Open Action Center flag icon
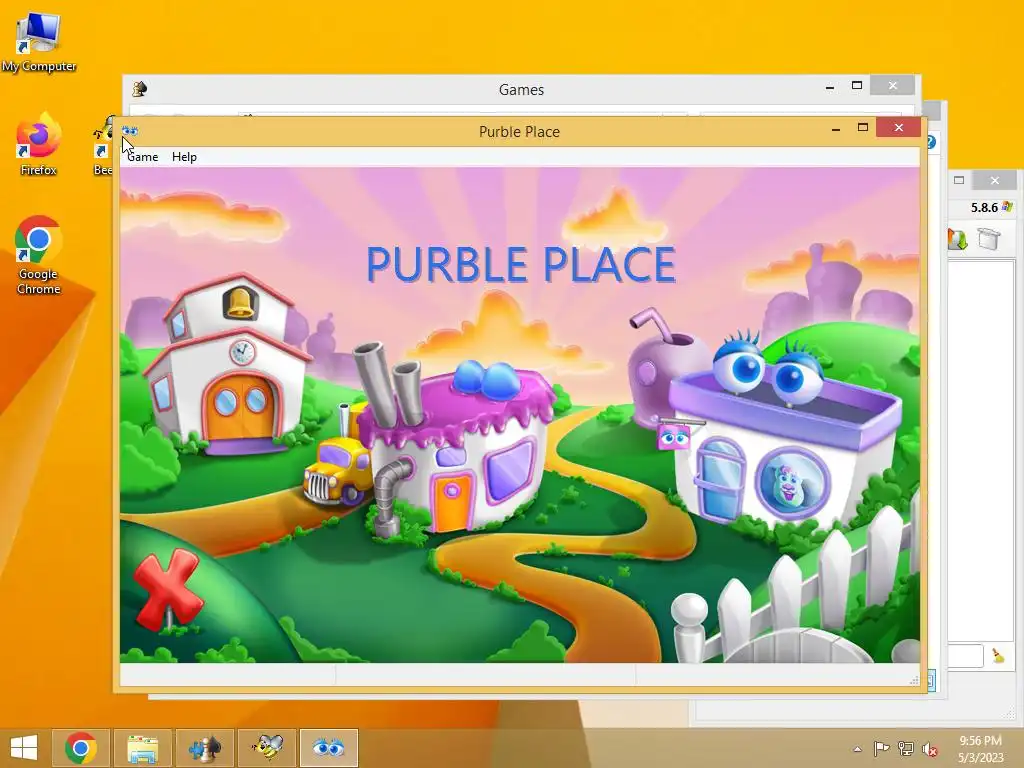This screenshot has width=1024, height=768. 881,748
